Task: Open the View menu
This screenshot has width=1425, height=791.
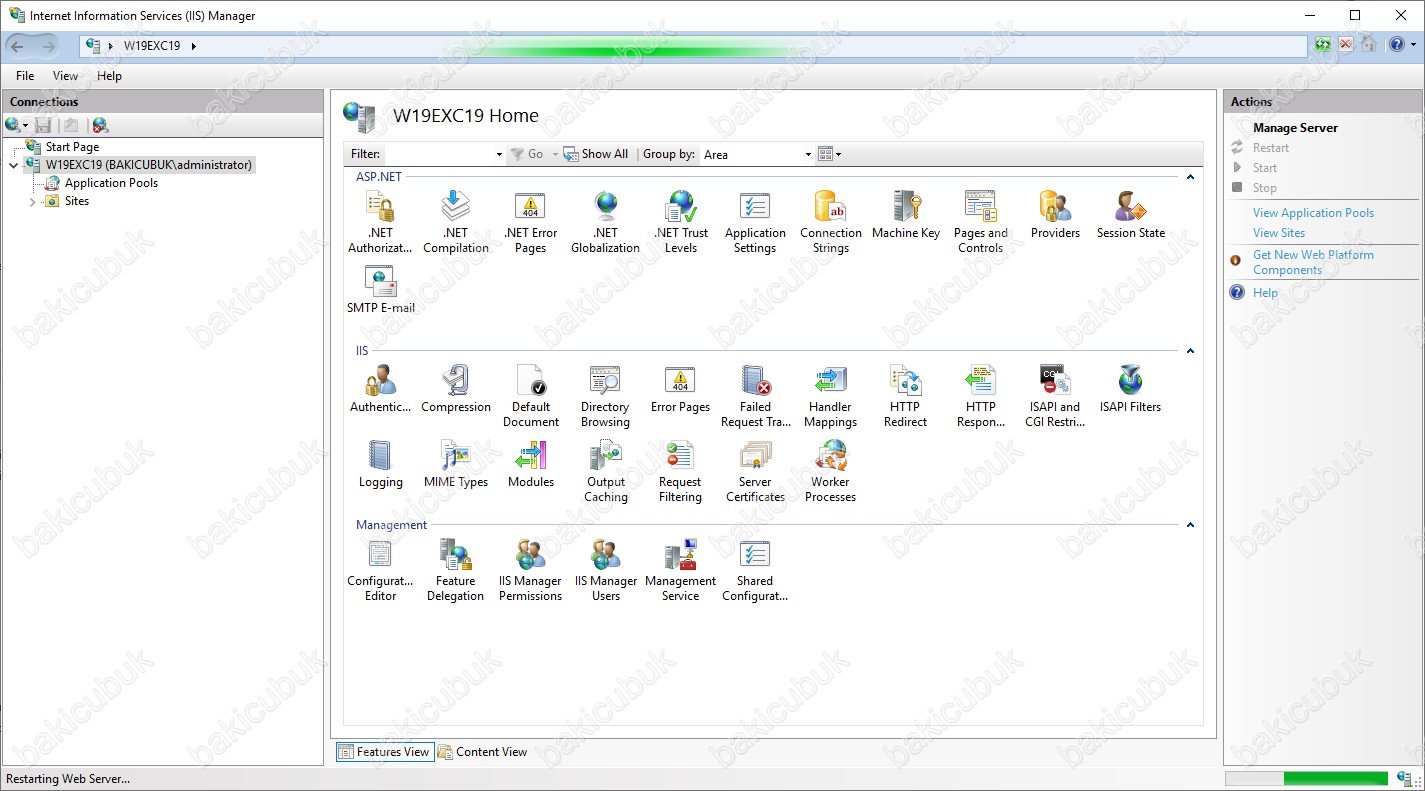Action: (x=65, y=76)
